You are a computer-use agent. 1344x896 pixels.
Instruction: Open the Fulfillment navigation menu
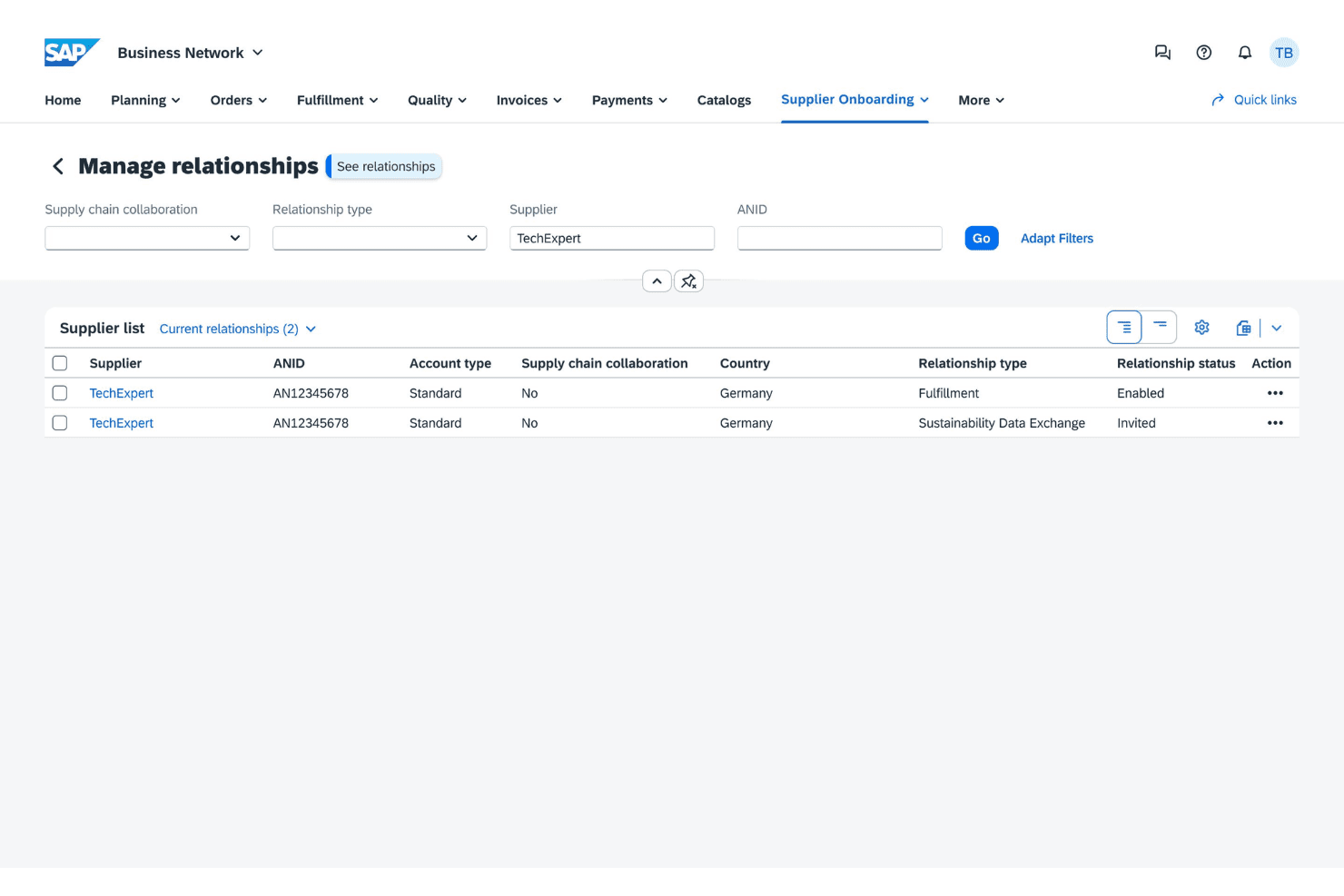point(338,100)
